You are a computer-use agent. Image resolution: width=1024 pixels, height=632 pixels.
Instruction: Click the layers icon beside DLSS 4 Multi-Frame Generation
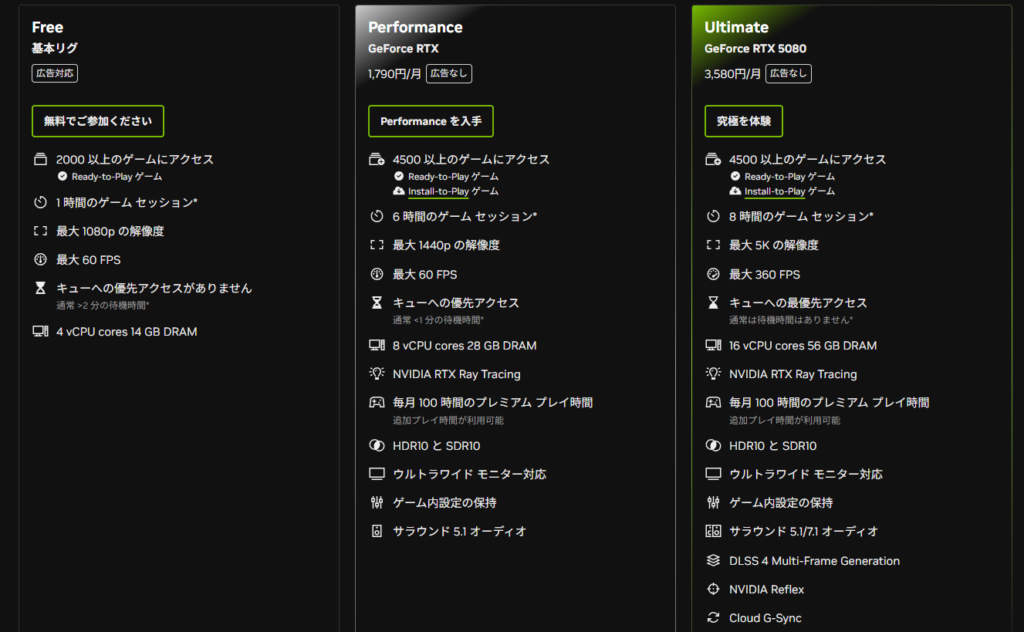point(713,561)
